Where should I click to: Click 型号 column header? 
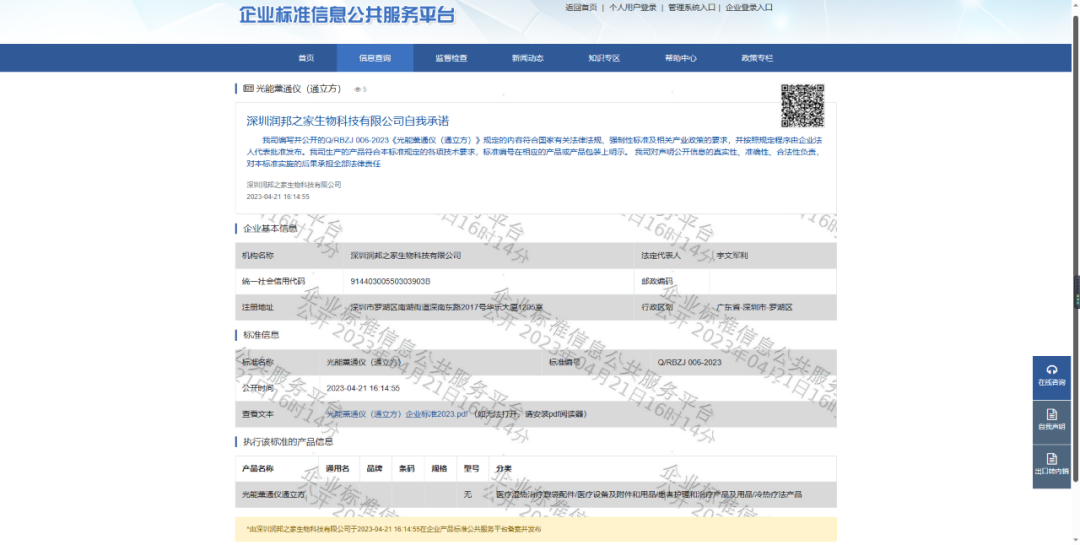pos(472,469)
